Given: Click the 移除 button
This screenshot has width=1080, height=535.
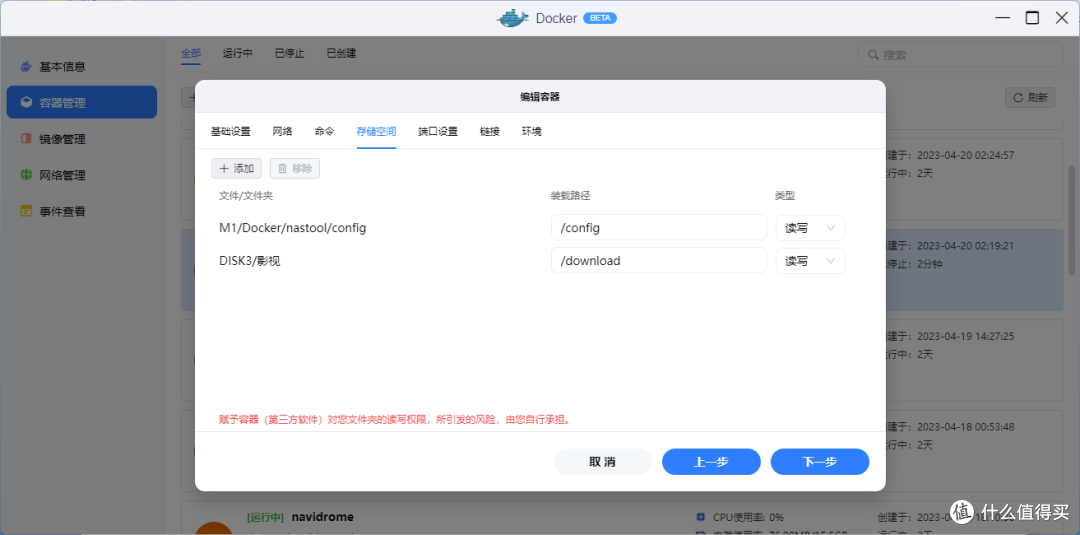Looking at the screenshot, I should [x=295, y=168].
